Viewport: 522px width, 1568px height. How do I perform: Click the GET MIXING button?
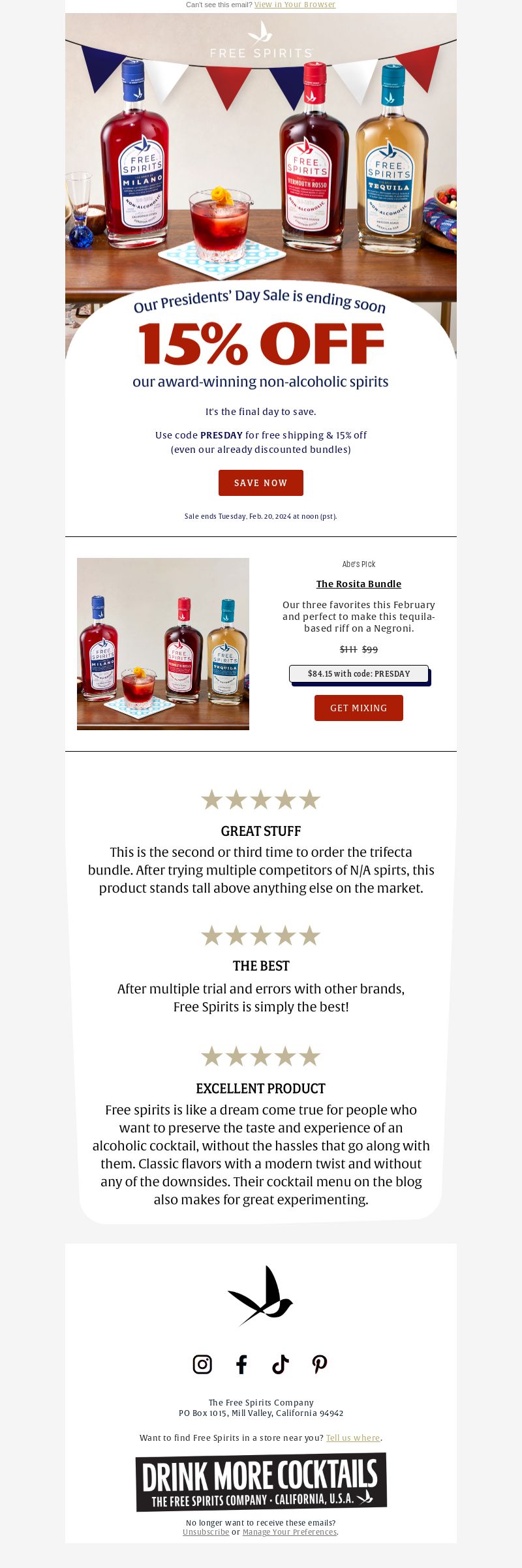pyautogui.click(x=359, y=708)
